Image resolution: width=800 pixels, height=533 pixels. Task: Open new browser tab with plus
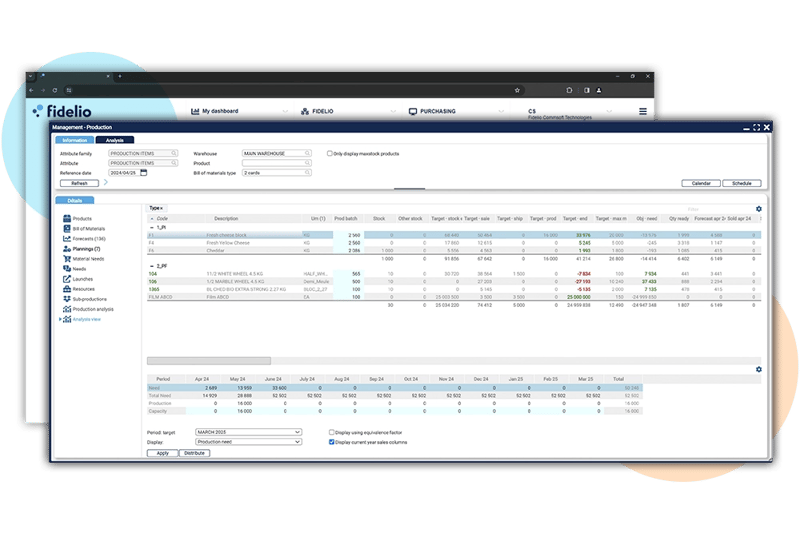pyautogui.click(x=120, y=76)
